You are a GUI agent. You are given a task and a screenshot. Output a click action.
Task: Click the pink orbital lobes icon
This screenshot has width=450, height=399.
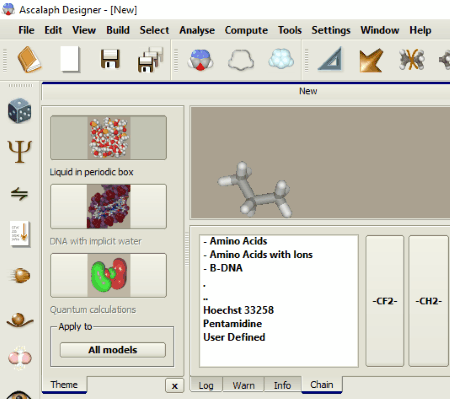20,358
